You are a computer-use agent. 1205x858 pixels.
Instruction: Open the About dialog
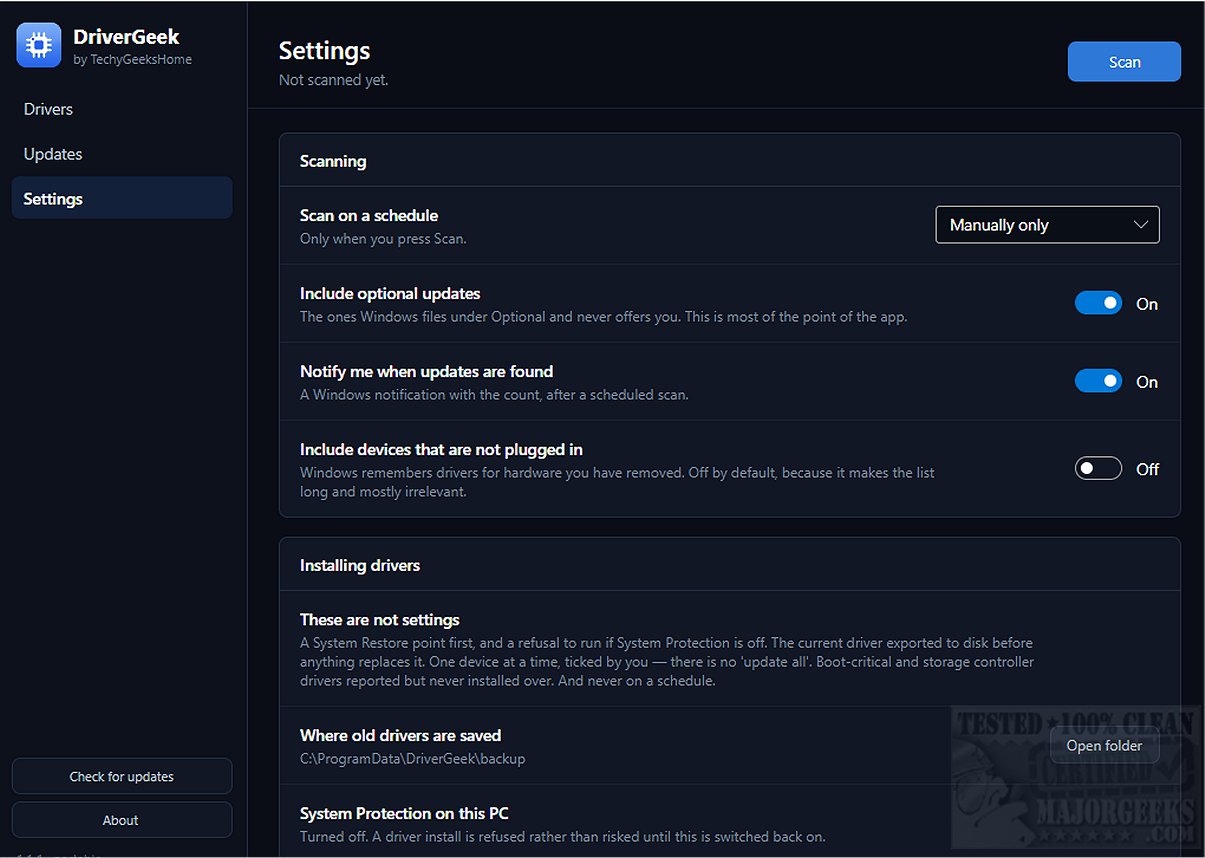[x=122, y=820]
